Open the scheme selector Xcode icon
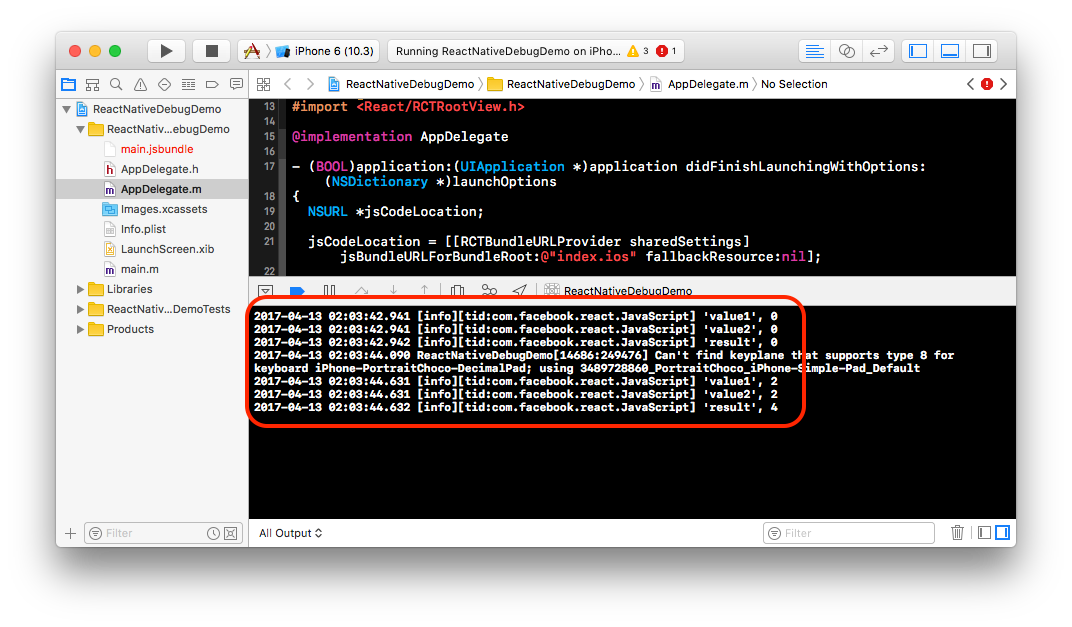Viewport: 1072px width, 627px height. (x=252, y=51)
